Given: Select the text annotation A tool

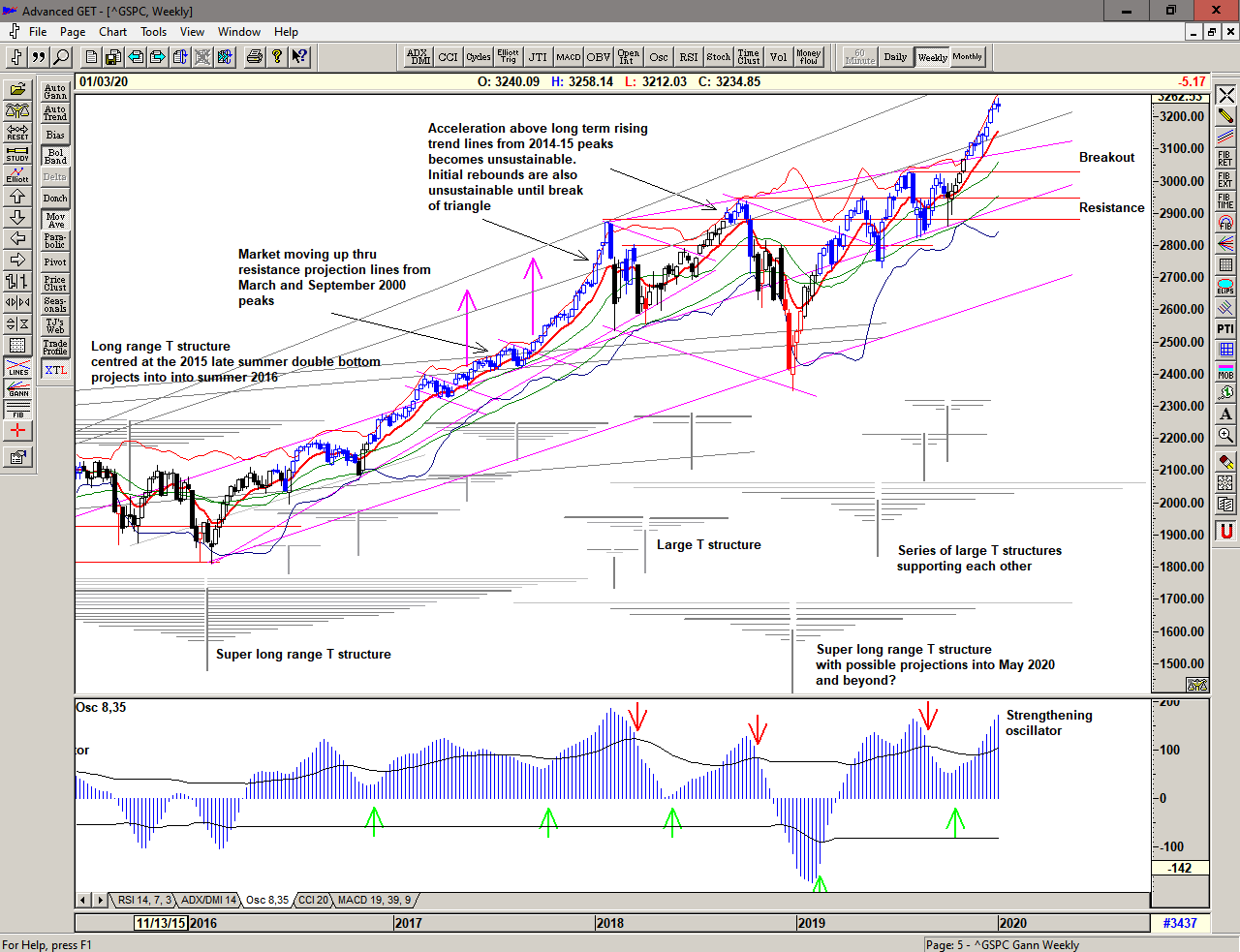Looking at the screenshot, I should [1225, 415].
